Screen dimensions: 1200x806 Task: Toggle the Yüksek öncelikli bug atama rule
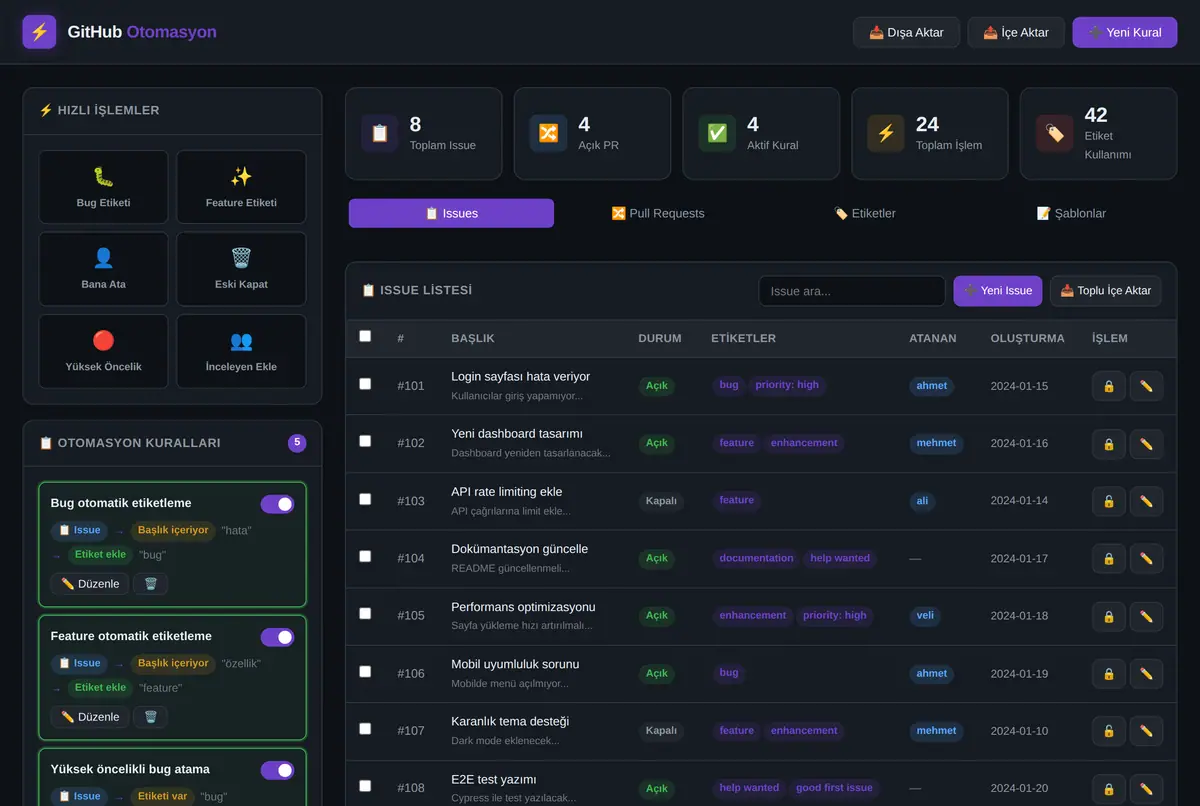tap(277, 770)
